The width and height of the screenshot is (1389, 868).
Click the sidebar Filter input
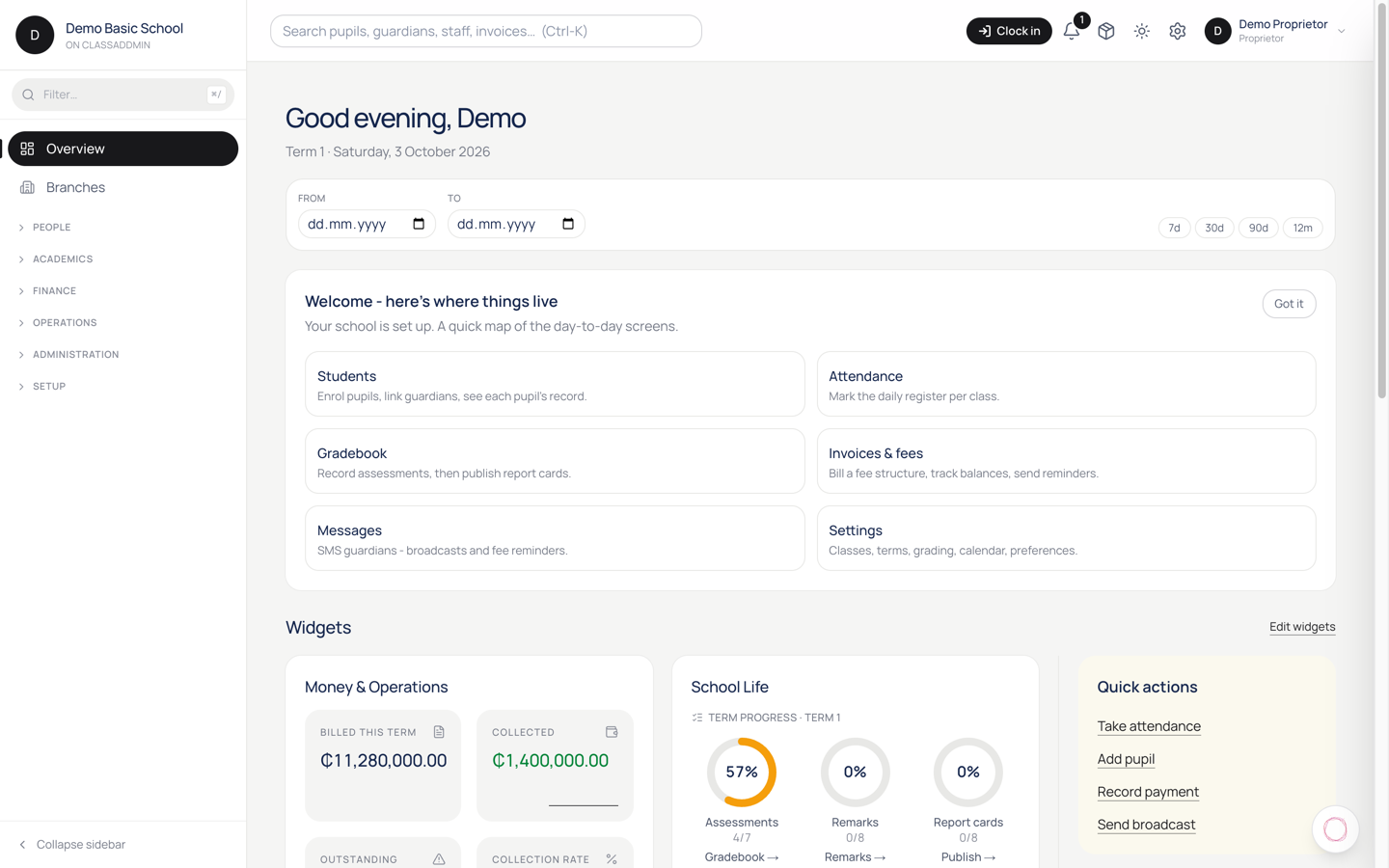pyautogui.click(x=123, y=95)
